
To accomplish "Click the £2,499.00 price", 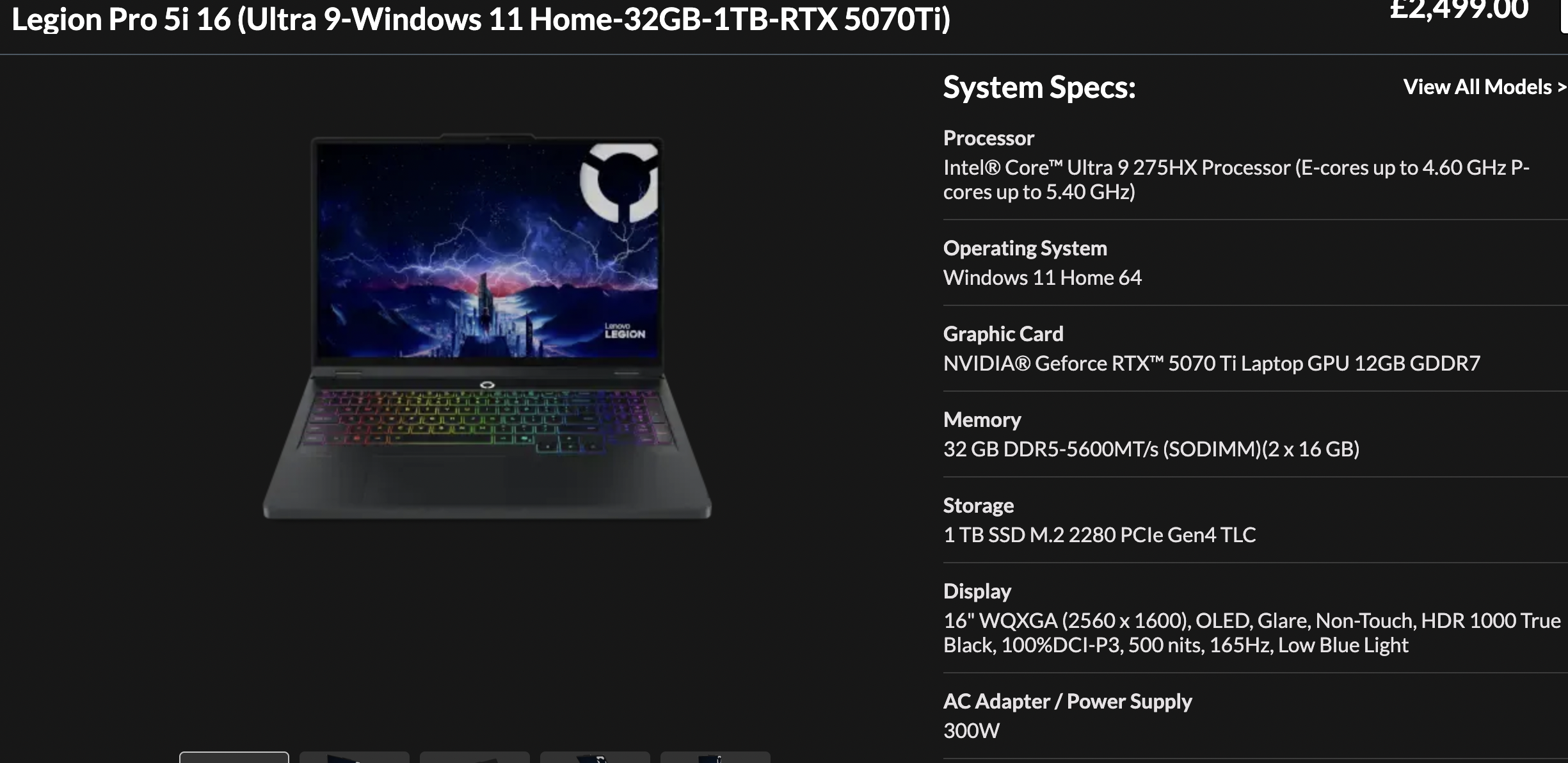I will pyautogui.click(x=1459, y=10).
